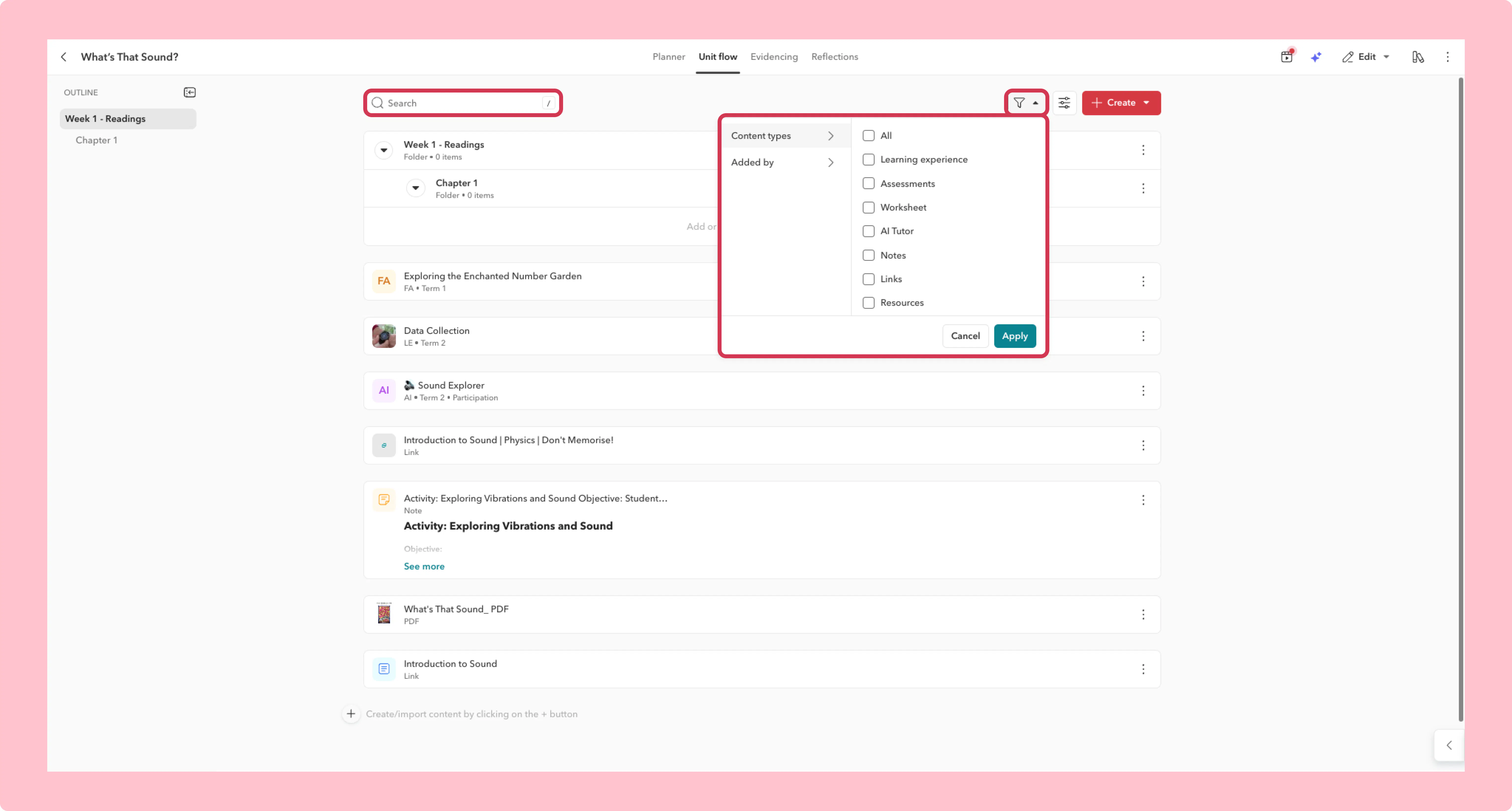
Task: Click the What's That Sound PDF thumbnail
Action: point(384,613)
